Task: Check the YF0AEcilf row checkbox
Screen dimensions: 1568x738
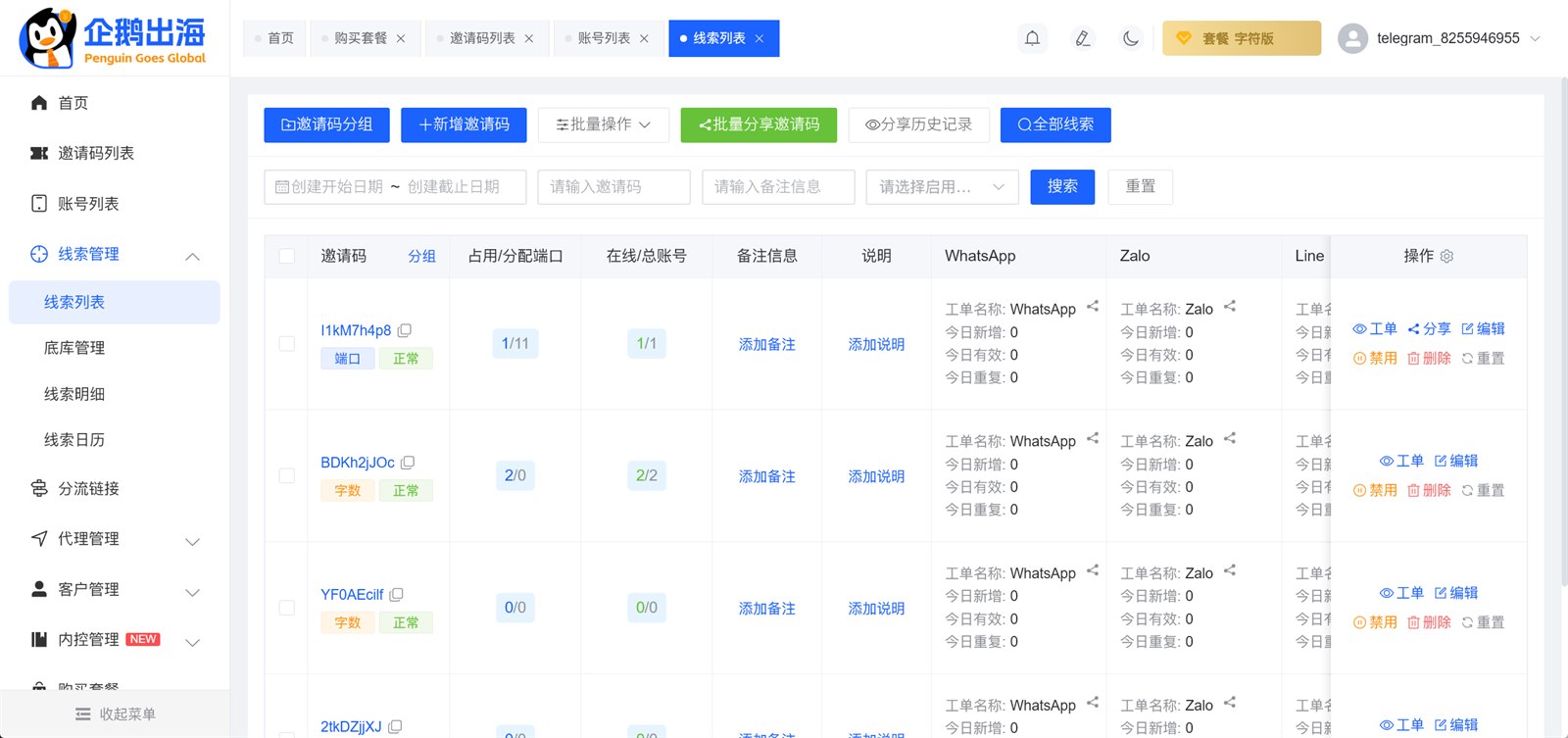Action: coord(286,608)
